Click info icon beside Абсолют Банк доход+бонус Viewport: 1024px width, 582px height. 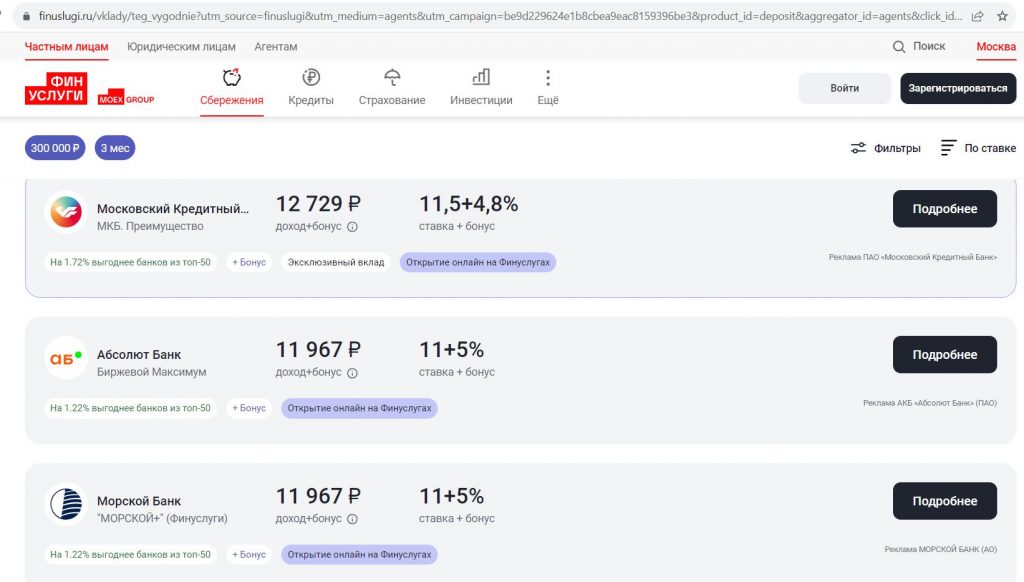352,373
